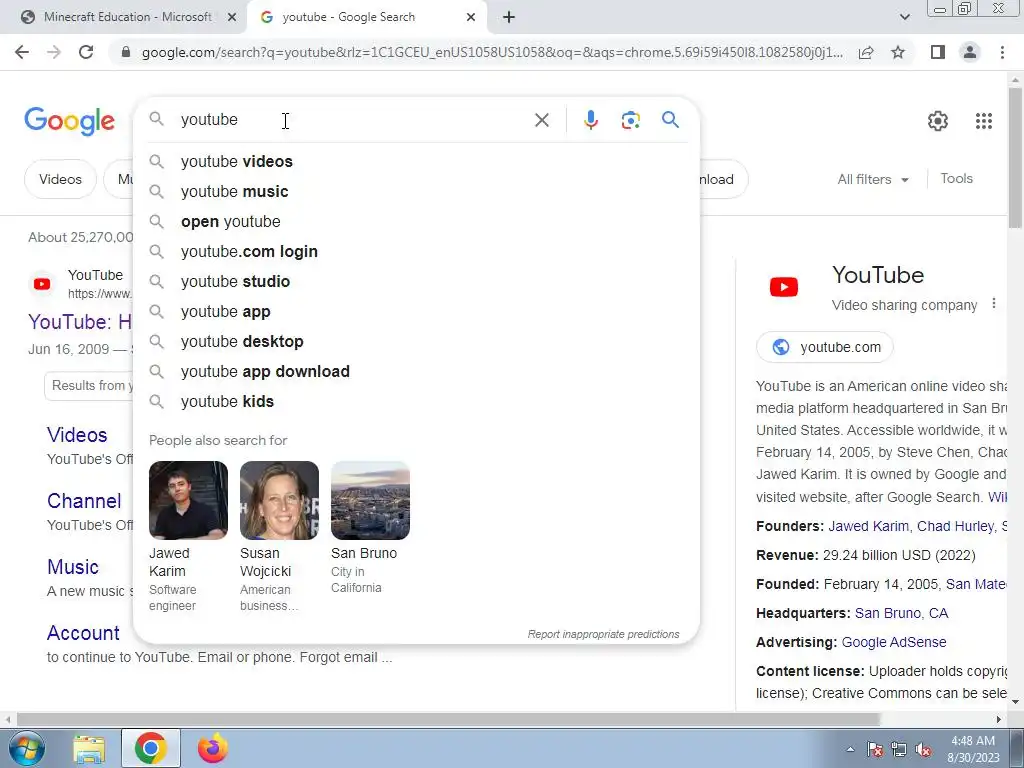Open the Videos sitelink
1024x768 pixels.
tap(77, 435)
